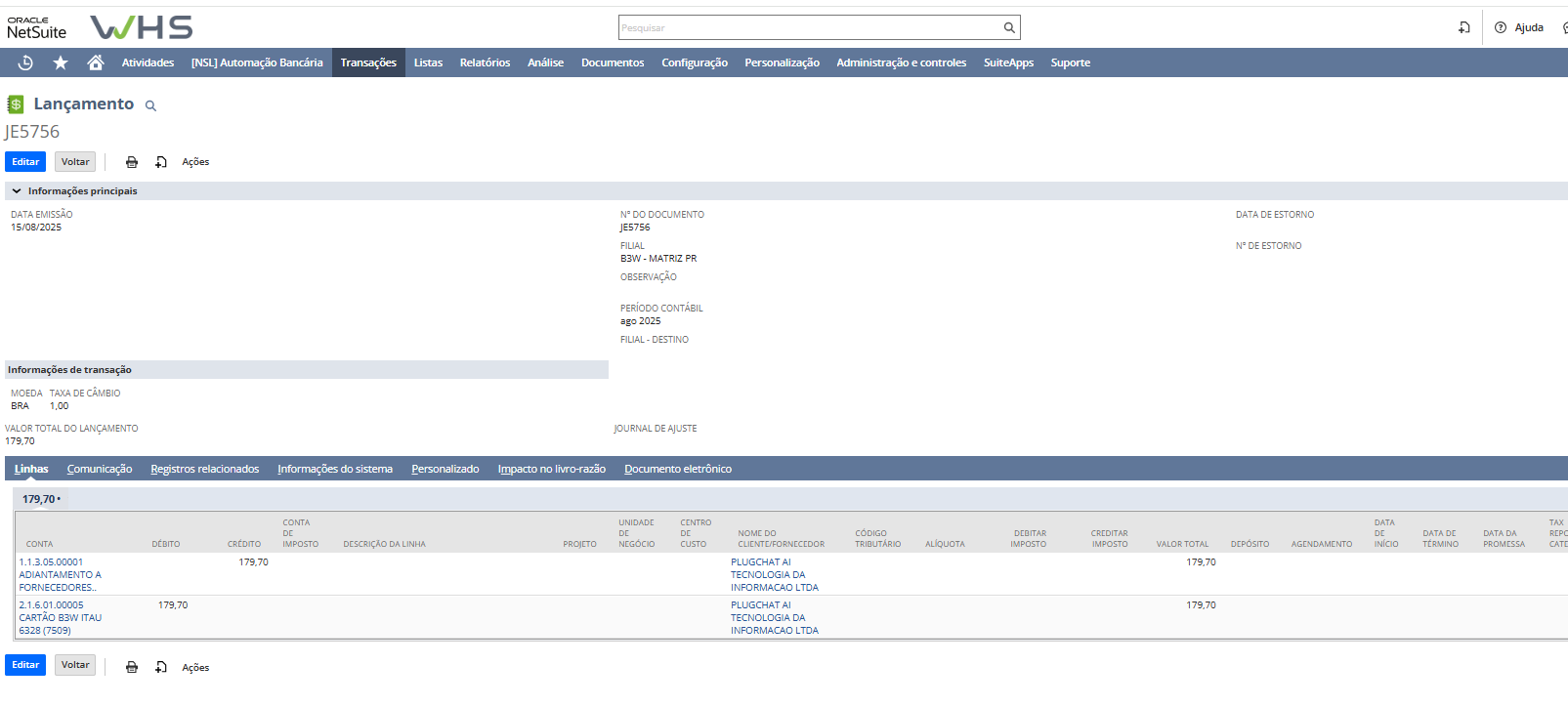Switch to the Impacto no livro-razão tab
Screen dimensions: 1568x706
(551, 470)
